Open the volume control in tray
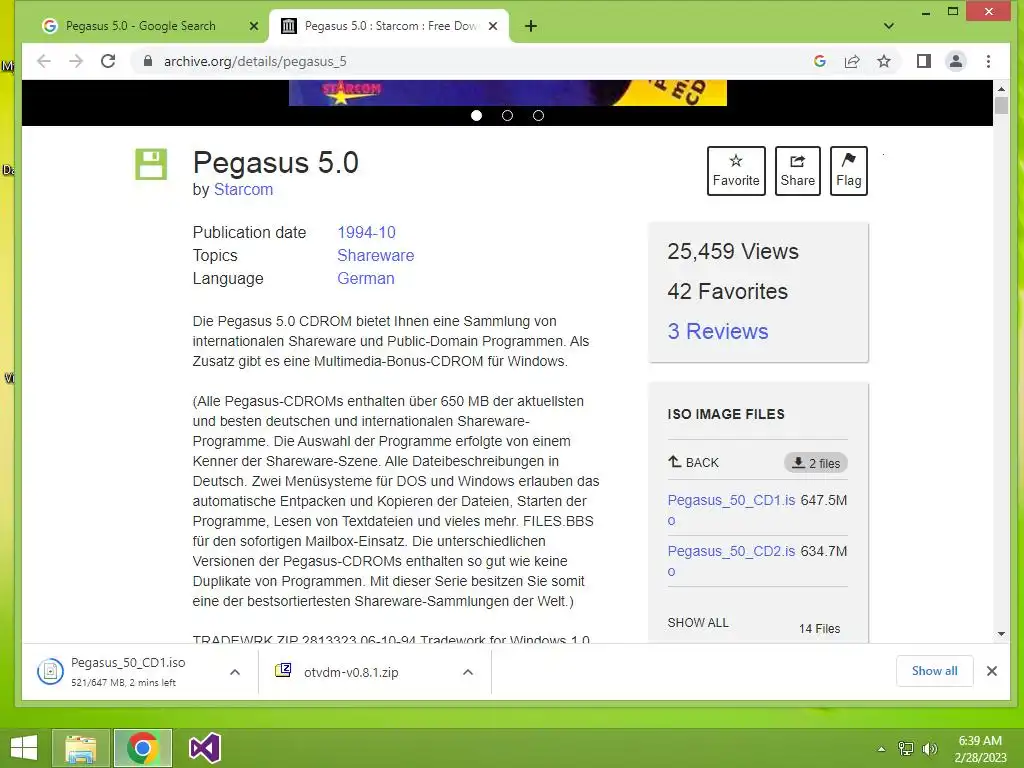1024x768 pixels. click(929, 749)
